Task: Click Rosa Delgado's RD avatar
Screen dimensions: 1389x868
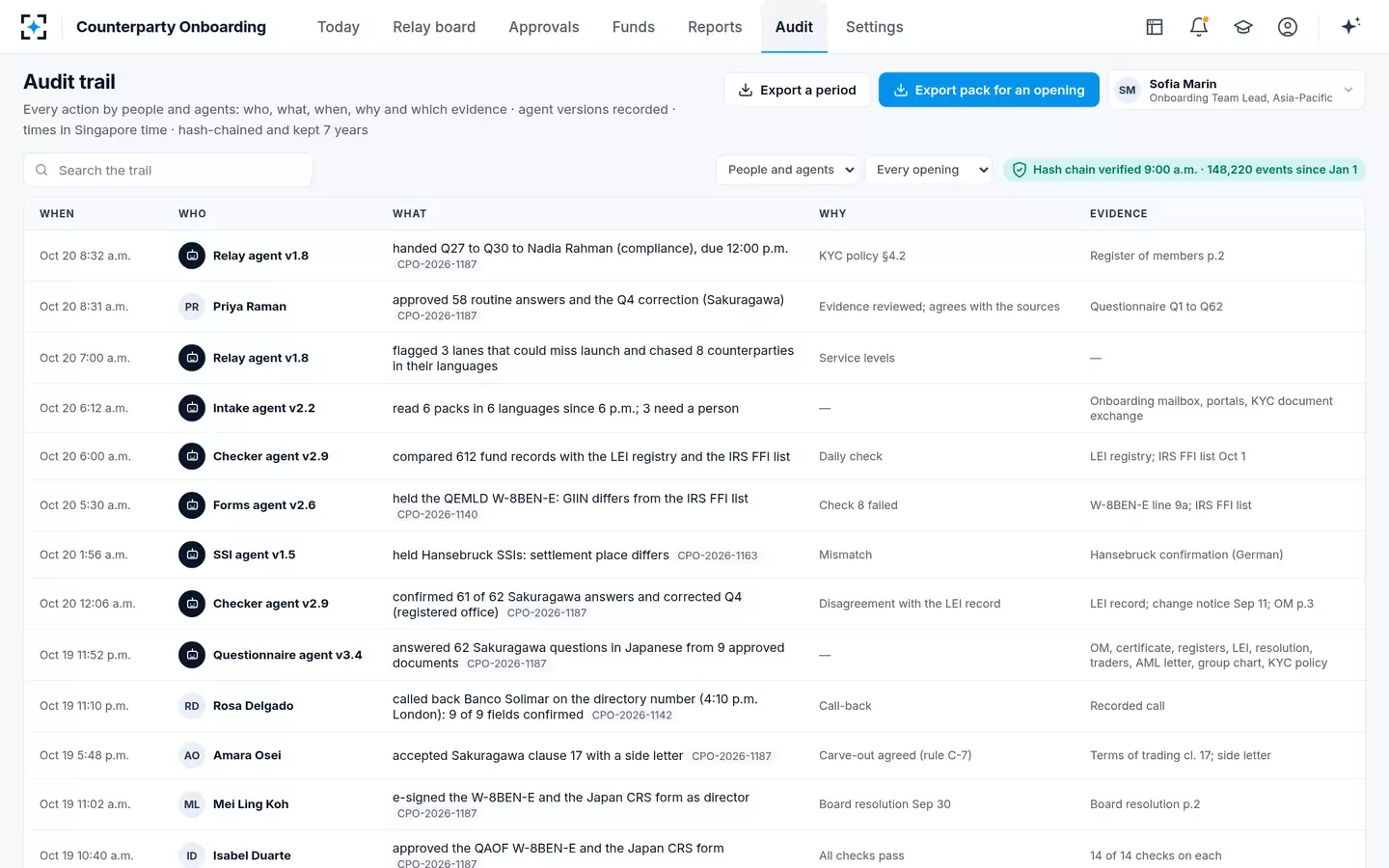Action: point(192,706)
